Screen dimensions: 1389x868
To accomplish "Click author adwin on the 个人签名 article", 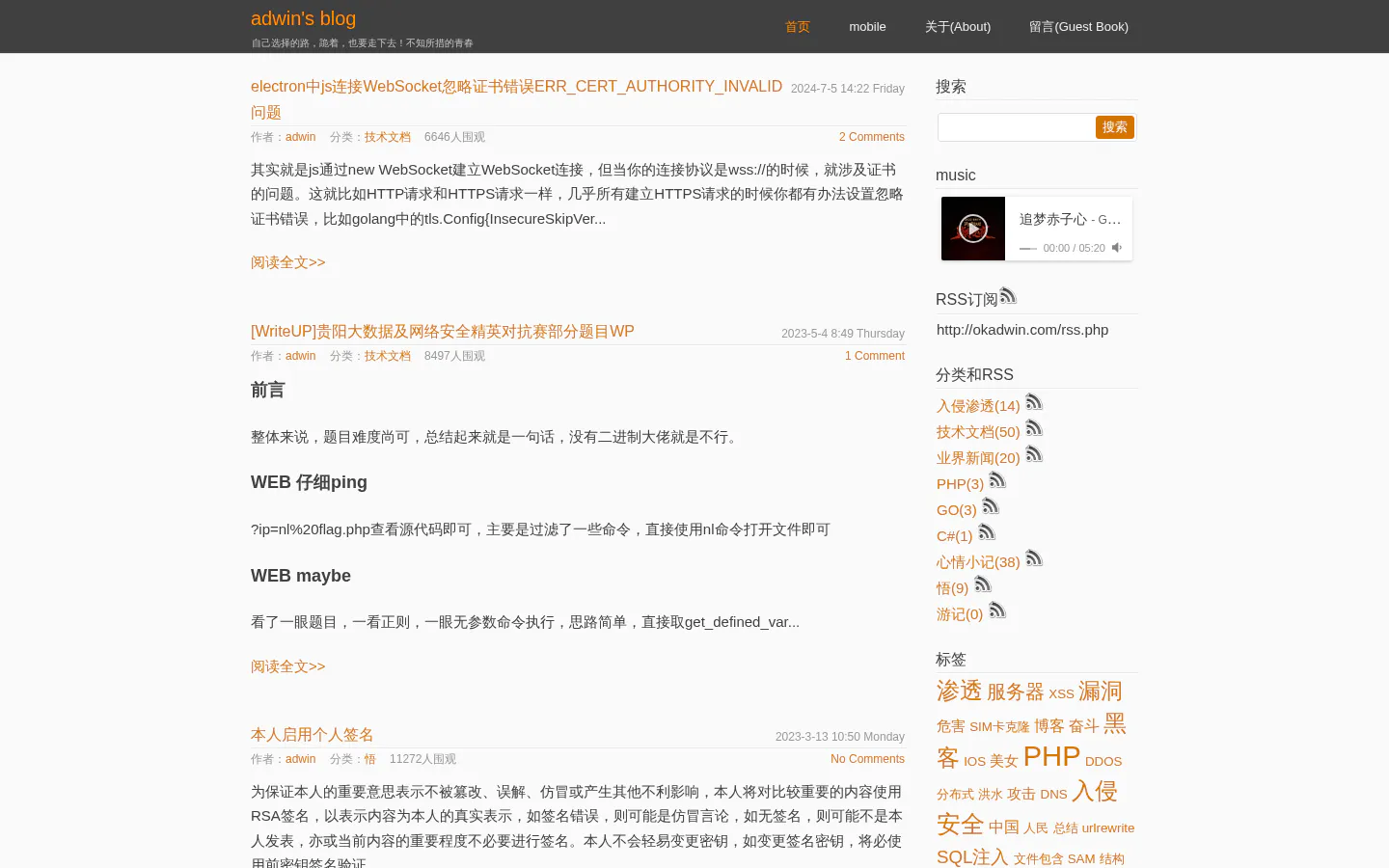I will tap(301, 759).
